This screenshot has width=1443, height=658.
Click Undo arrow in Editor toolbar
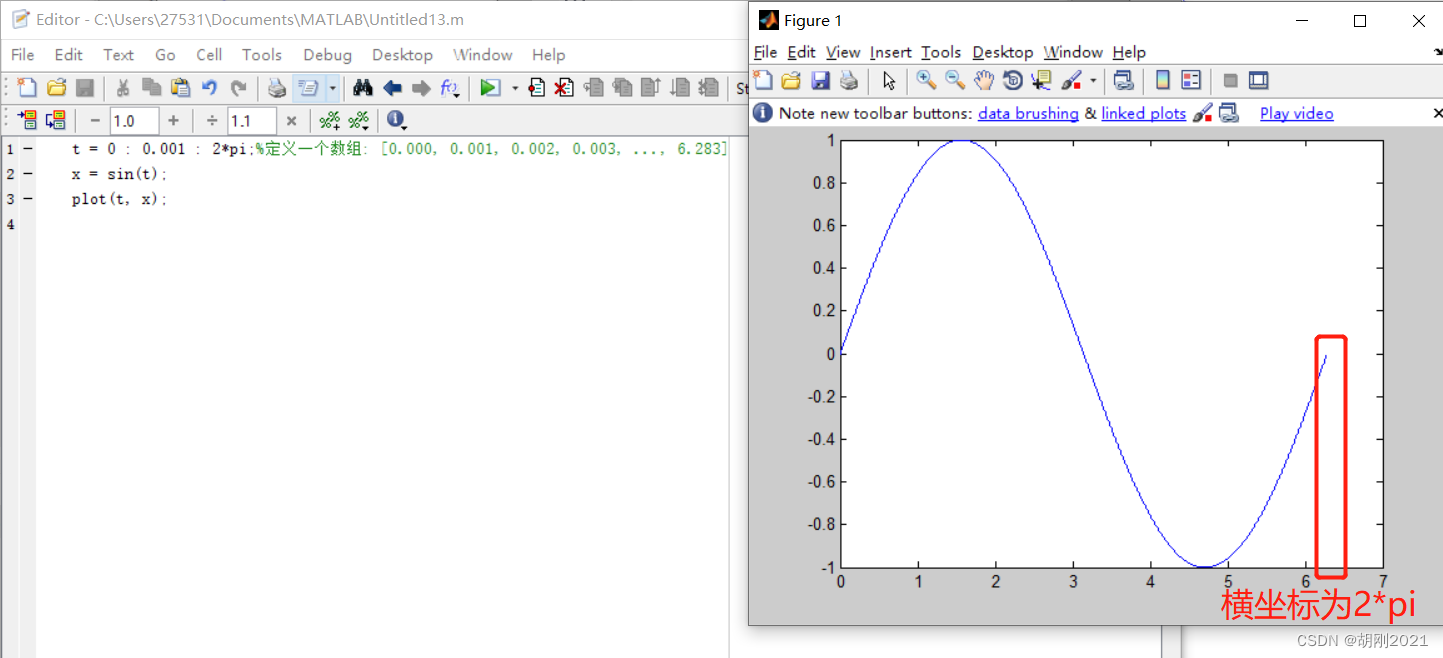coord(210,88)
